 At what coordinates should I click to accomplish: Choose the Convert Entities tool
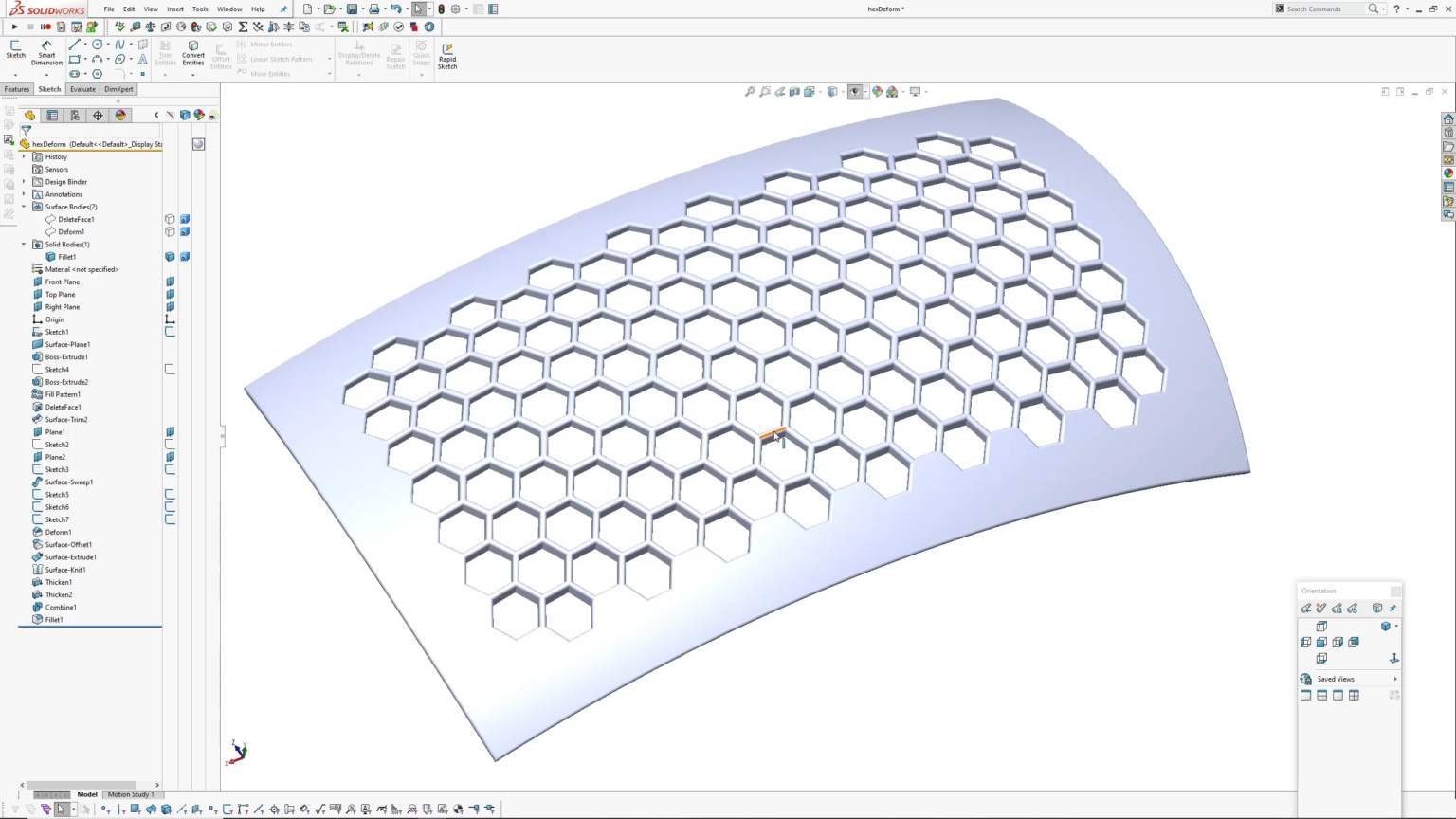(x=193, y=52)
